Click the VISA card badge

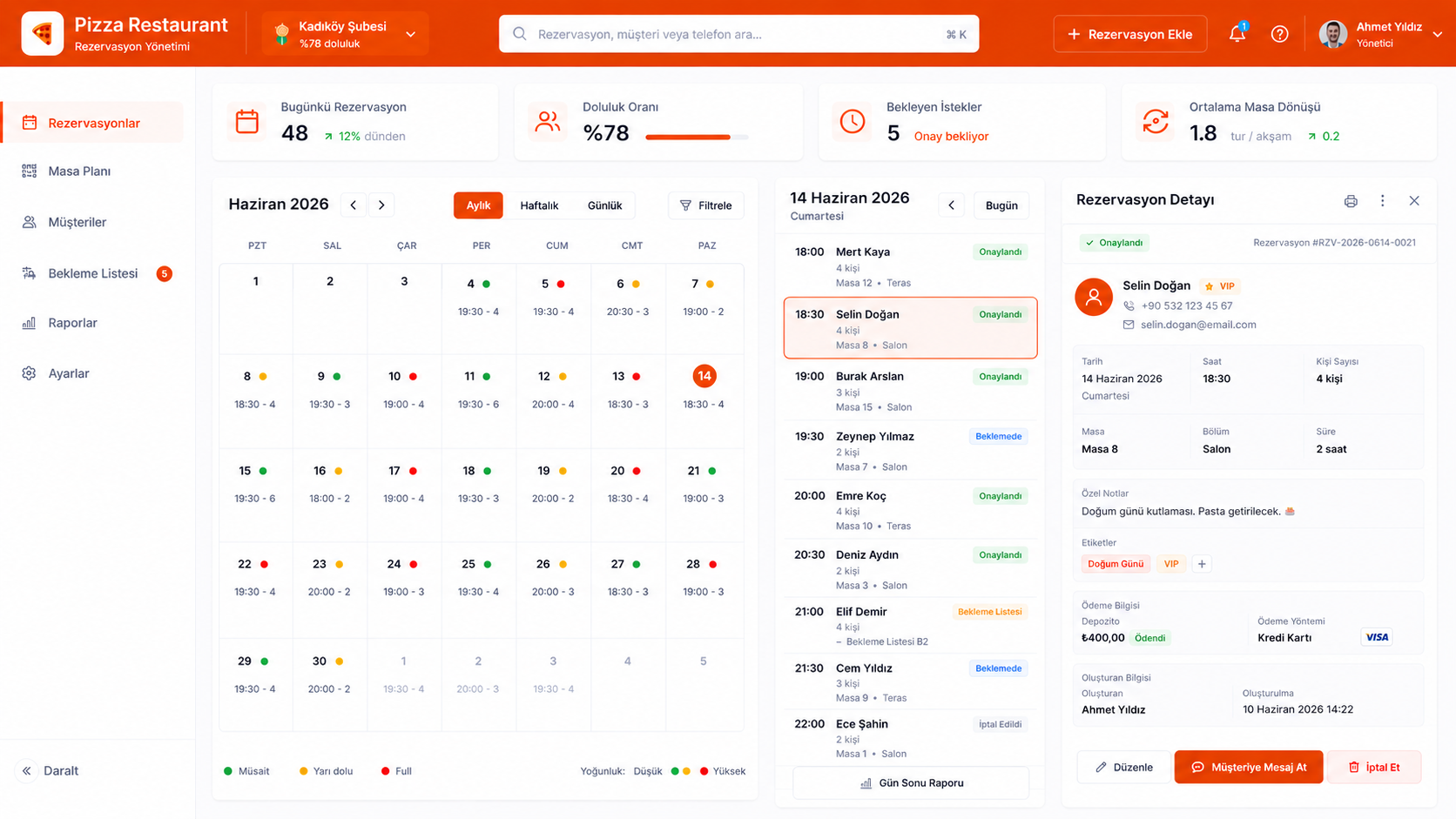[x=1377, y=637]
